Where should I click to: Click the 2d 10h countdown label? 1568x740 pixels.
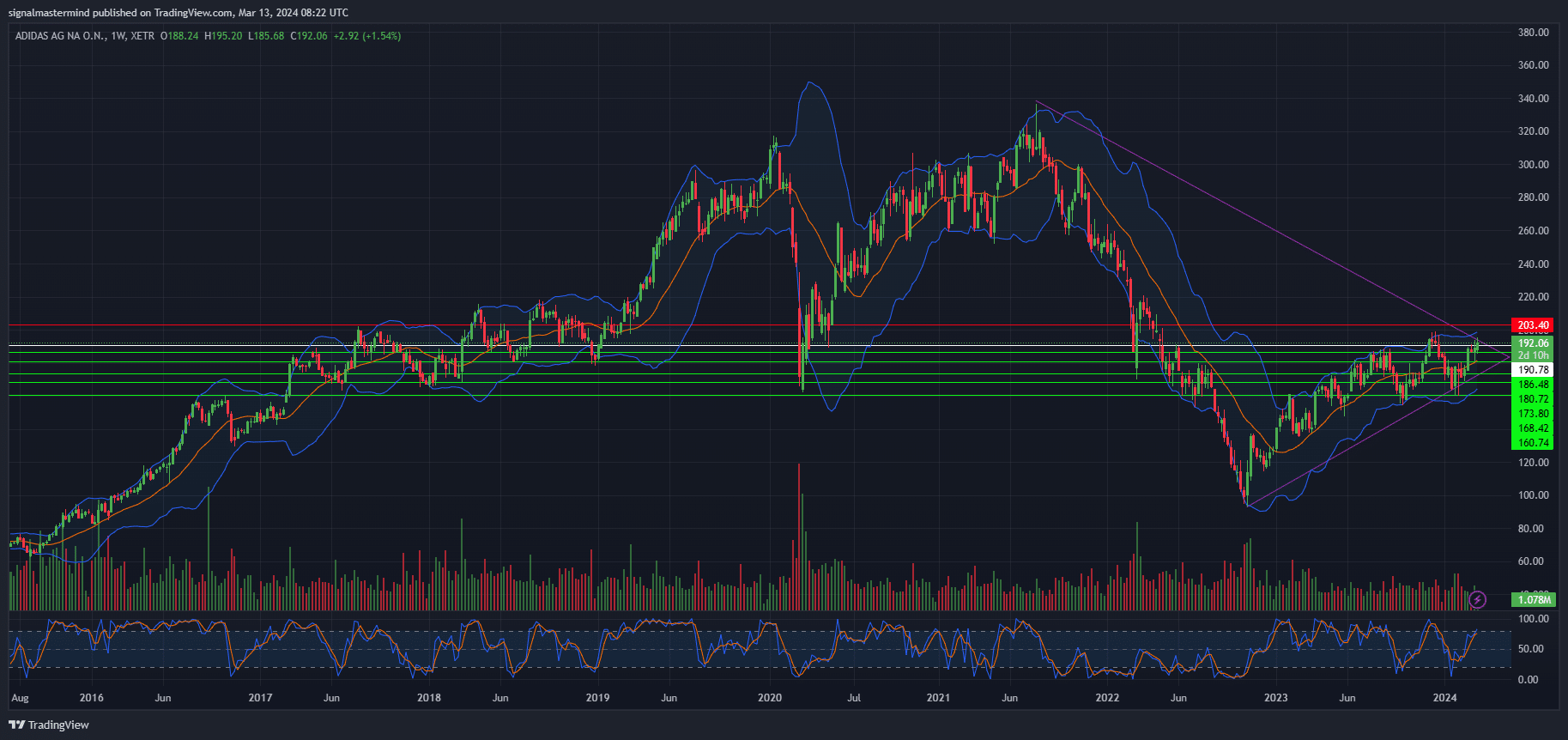pos(1533,355)
